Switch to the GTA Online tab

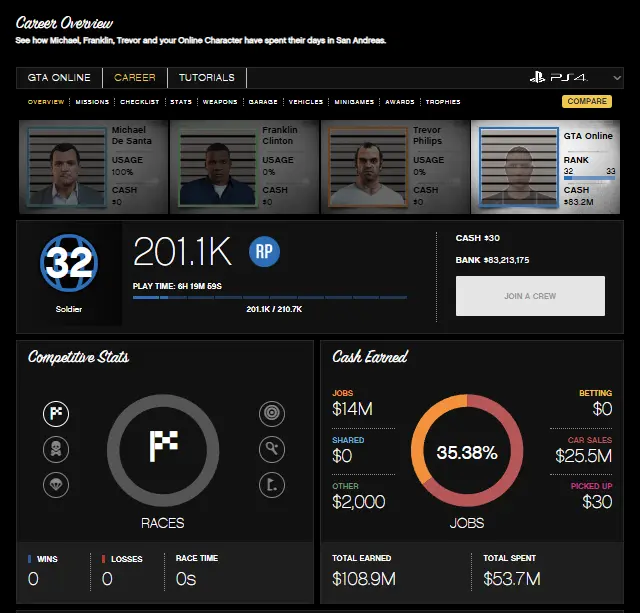pyautogui.click(x=59, y=78)
